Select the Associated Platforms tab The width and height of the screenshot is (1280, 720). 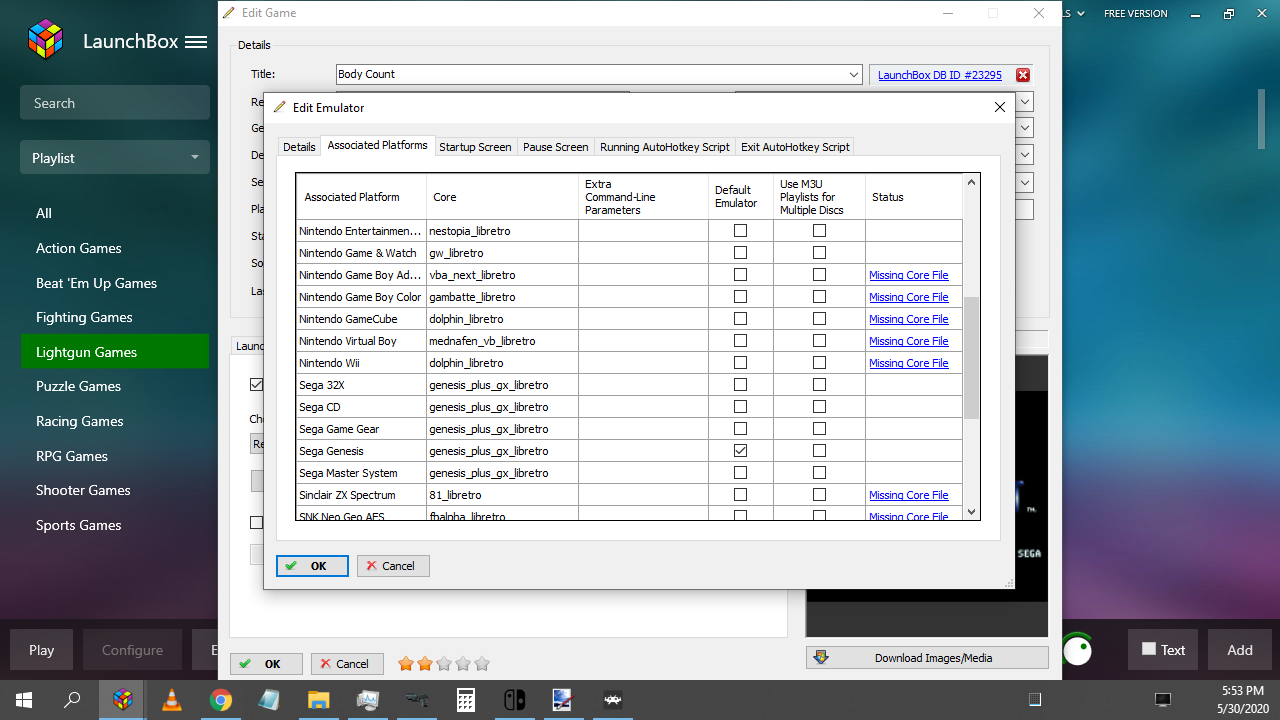coord(378,146)
